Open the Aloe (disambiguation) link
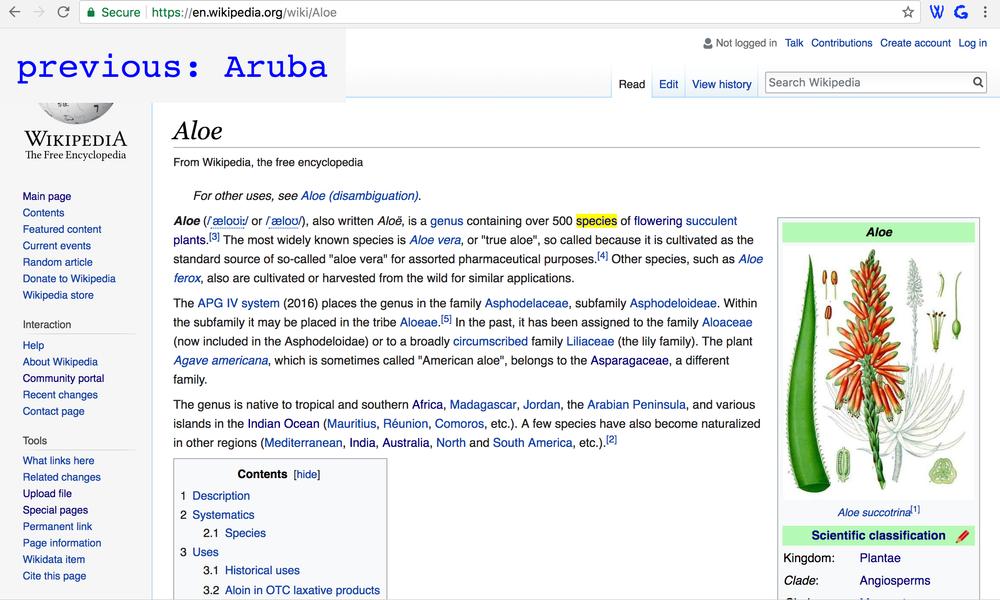This screenshot has height=600, width=1000. 360,196
